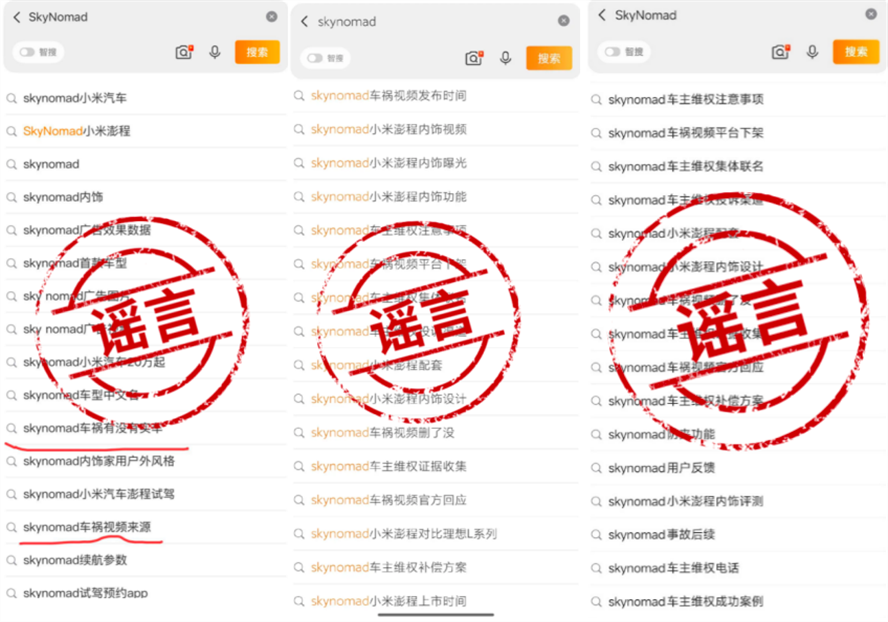Select suggestion skynomad小米汽车澎程试驾
The width and height of the screenshot is (888, 622).
click(99, 494)
